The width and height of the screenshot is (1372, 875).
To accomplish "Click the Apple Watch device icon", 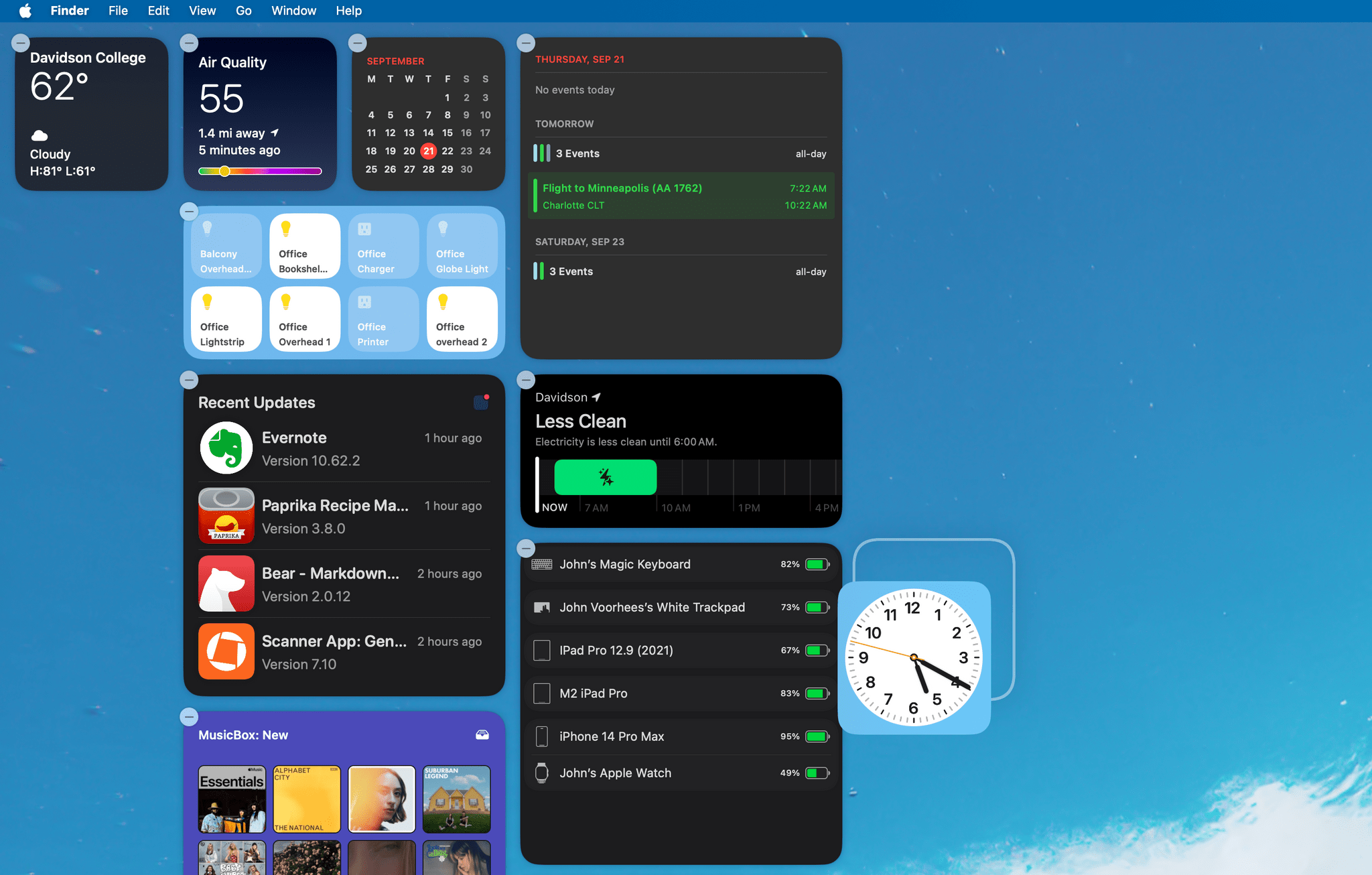I will [x=542, y=772].
